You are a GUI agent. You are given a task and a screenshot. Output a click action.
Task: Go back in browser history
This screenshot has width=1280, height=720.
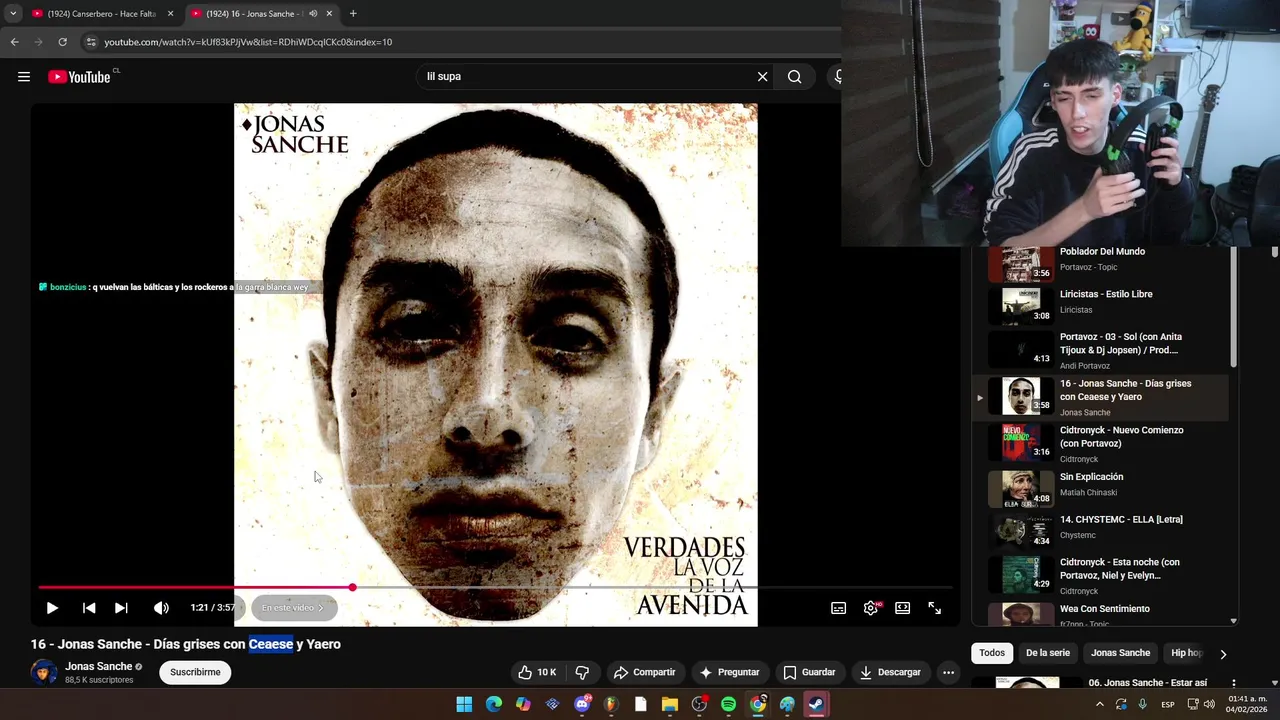(x=14, y=42)
